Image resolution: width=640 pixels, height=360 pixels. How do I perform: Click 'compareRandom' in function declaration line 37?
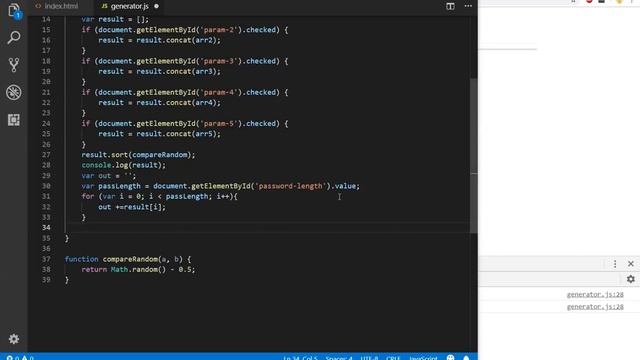click(130, 259)
